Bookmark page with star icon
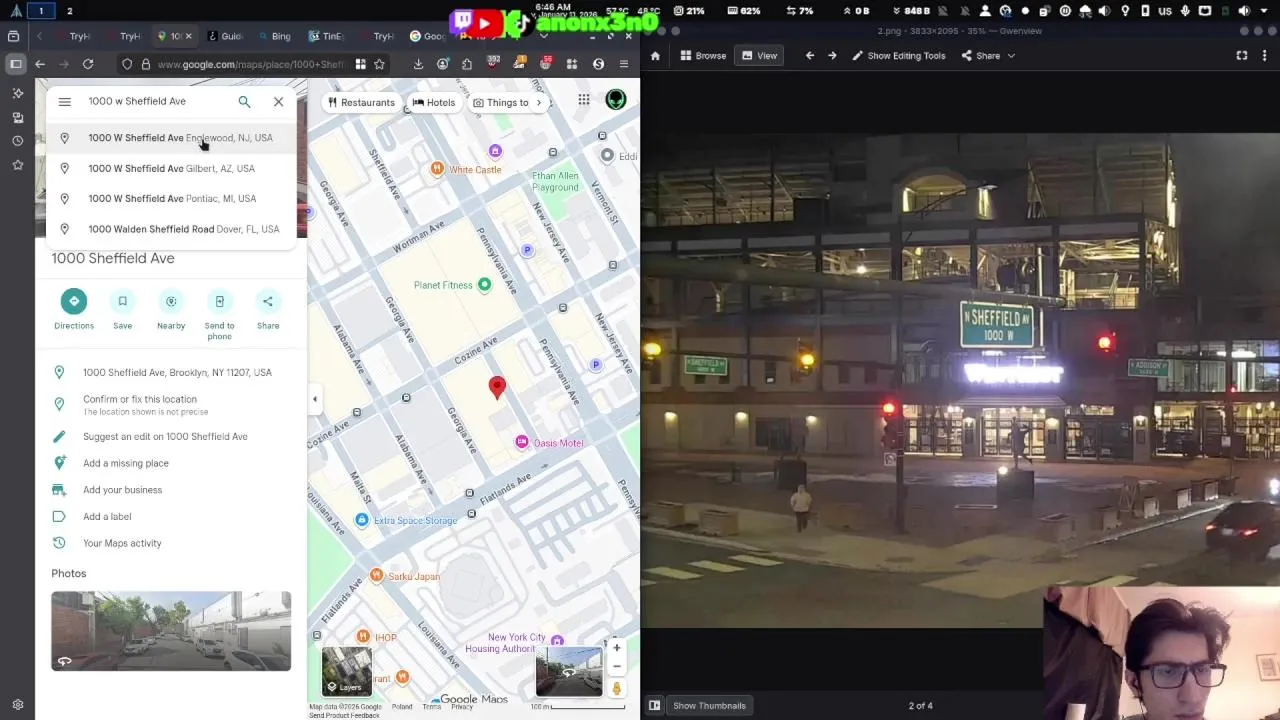1280x720 pixels. coord(379,64)
